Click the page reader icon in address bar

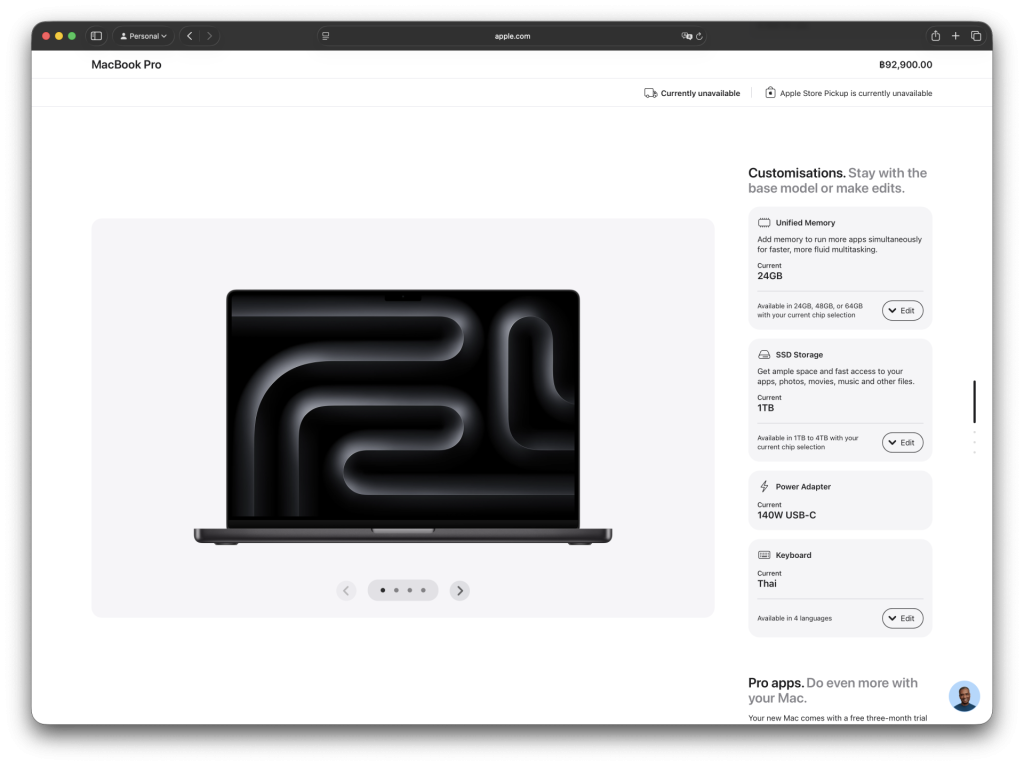click(325, 36)
